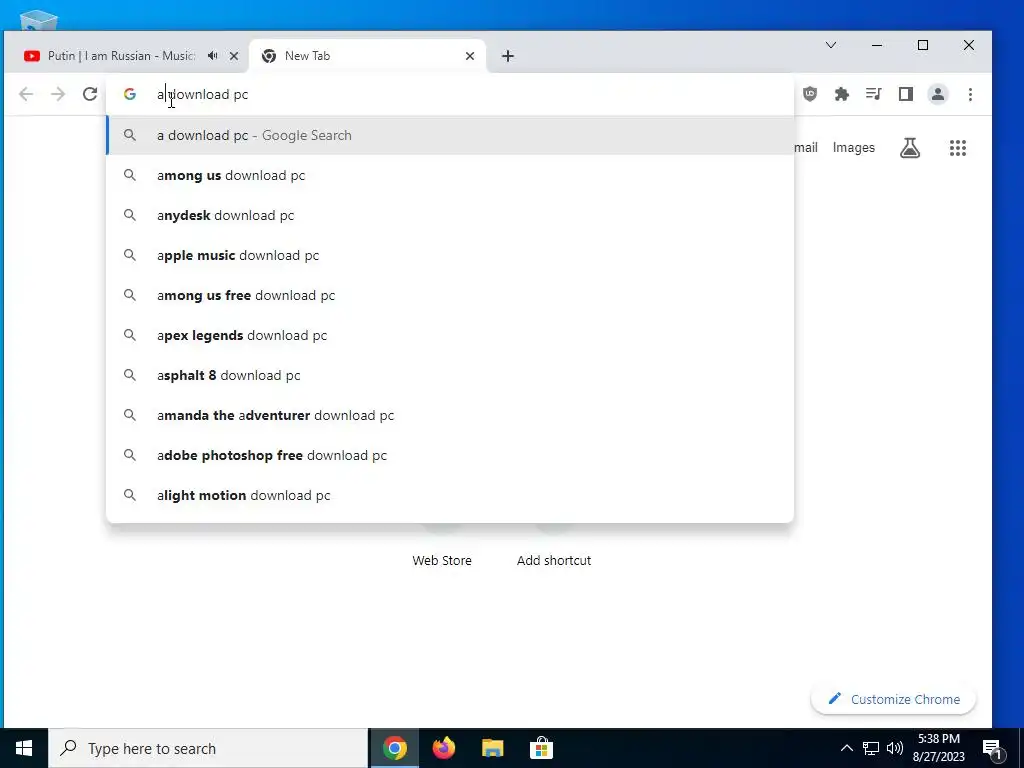The height and width of the screenshot is (768, 1024).
Task: Close the Putin YouTube tab
Action: click(x=234, y=56)
